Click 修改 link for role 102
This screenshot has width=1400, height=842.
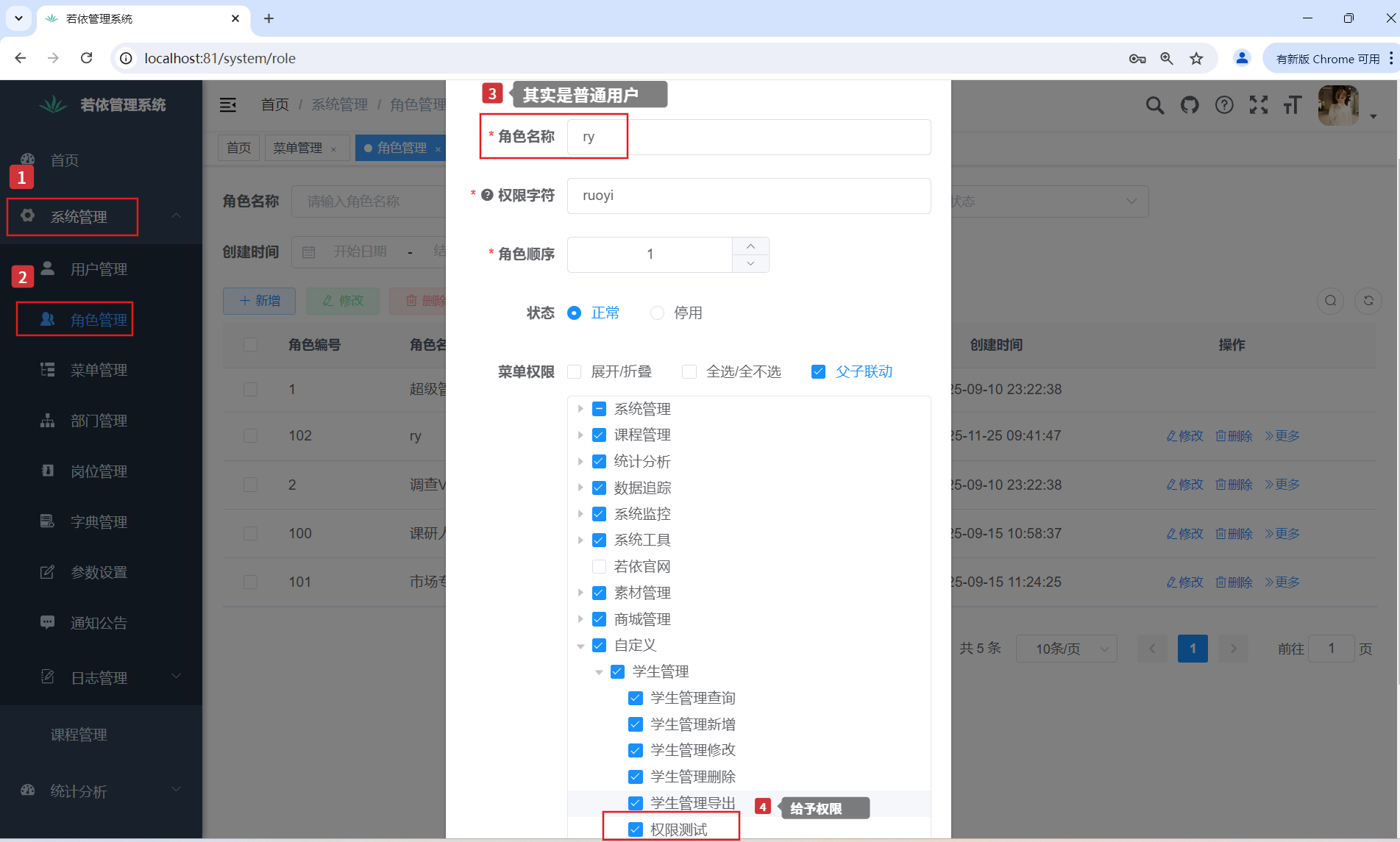click(1184, 436)
